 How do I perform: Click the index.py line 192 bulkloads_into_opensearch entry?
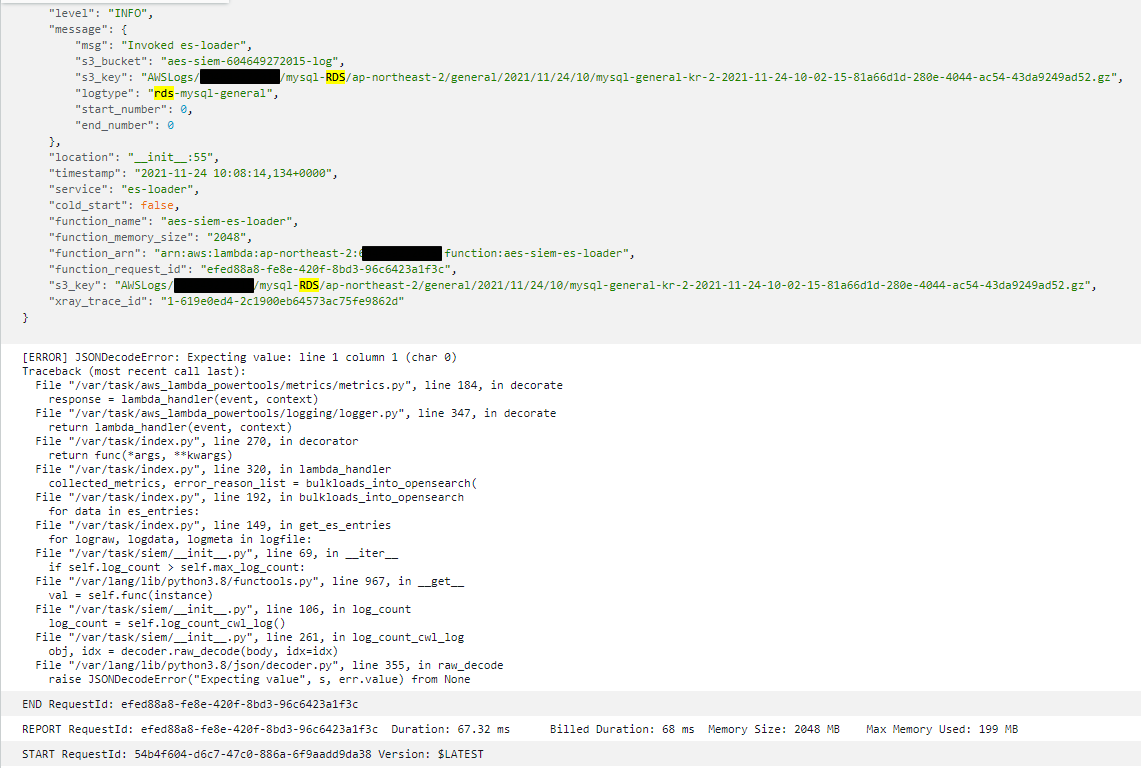pos(250,497)
